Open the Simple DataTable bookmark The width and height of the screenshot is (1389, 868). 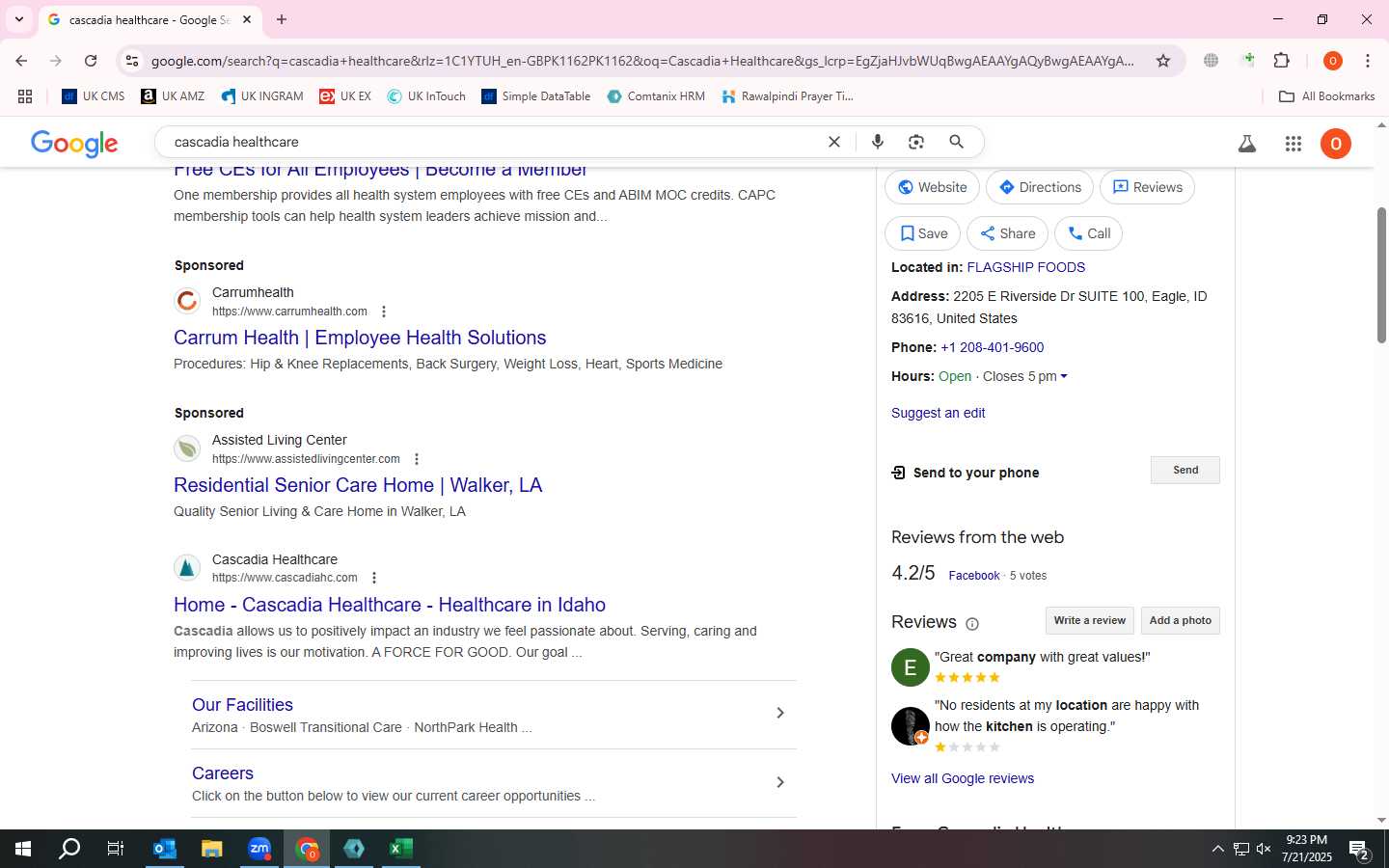536,96
